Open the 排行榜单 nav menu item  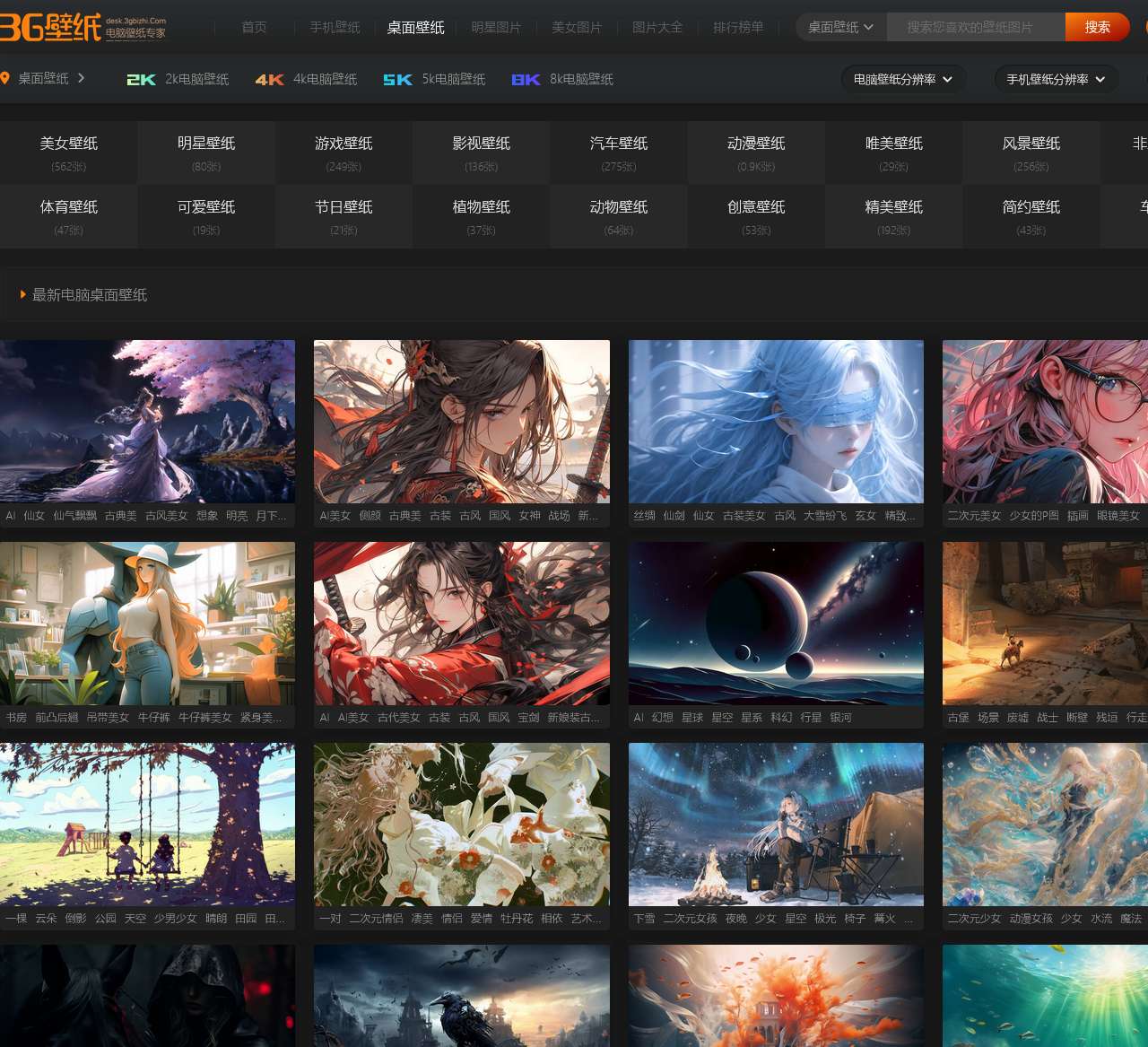pos(738,28)
